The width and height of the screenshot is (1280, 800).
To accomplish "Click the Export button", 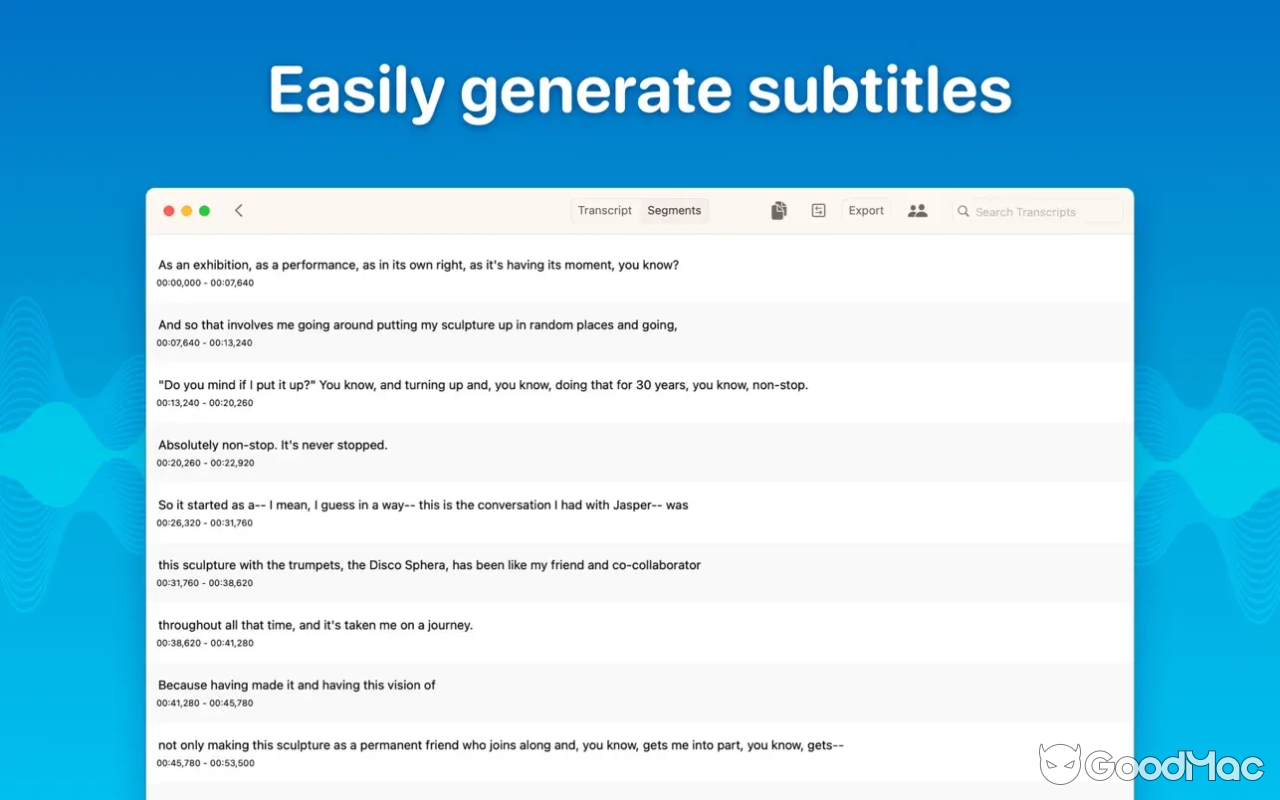I will point(865,210).
